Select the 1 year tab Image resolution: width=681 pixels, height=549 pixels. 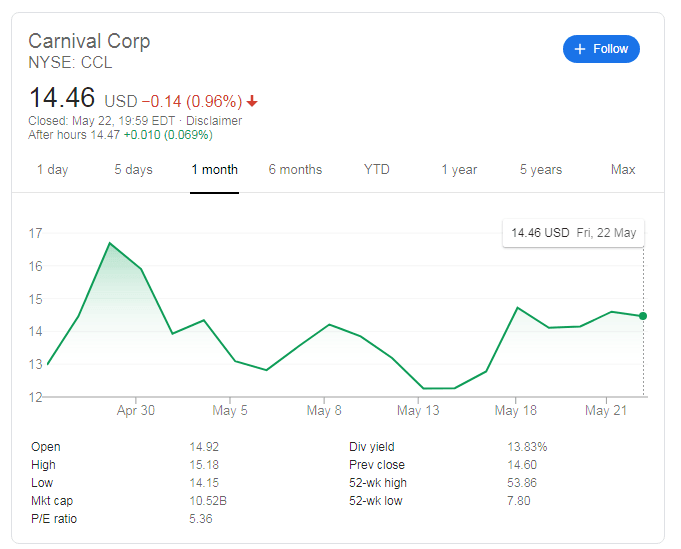coord(459,170)
